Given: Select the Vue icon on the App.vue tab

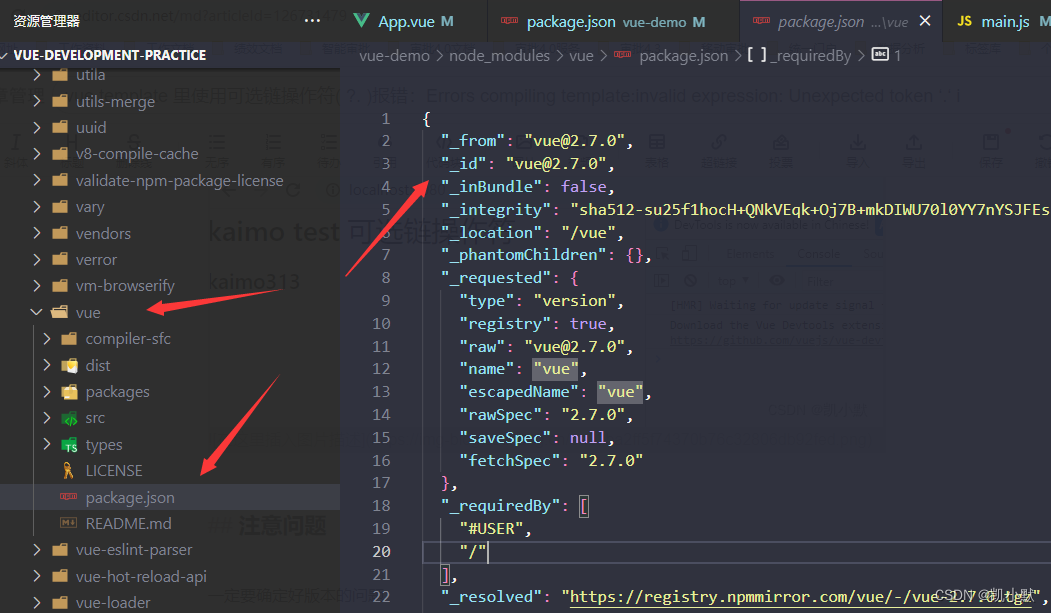Looking at the screenshot, I should (361, 20).
